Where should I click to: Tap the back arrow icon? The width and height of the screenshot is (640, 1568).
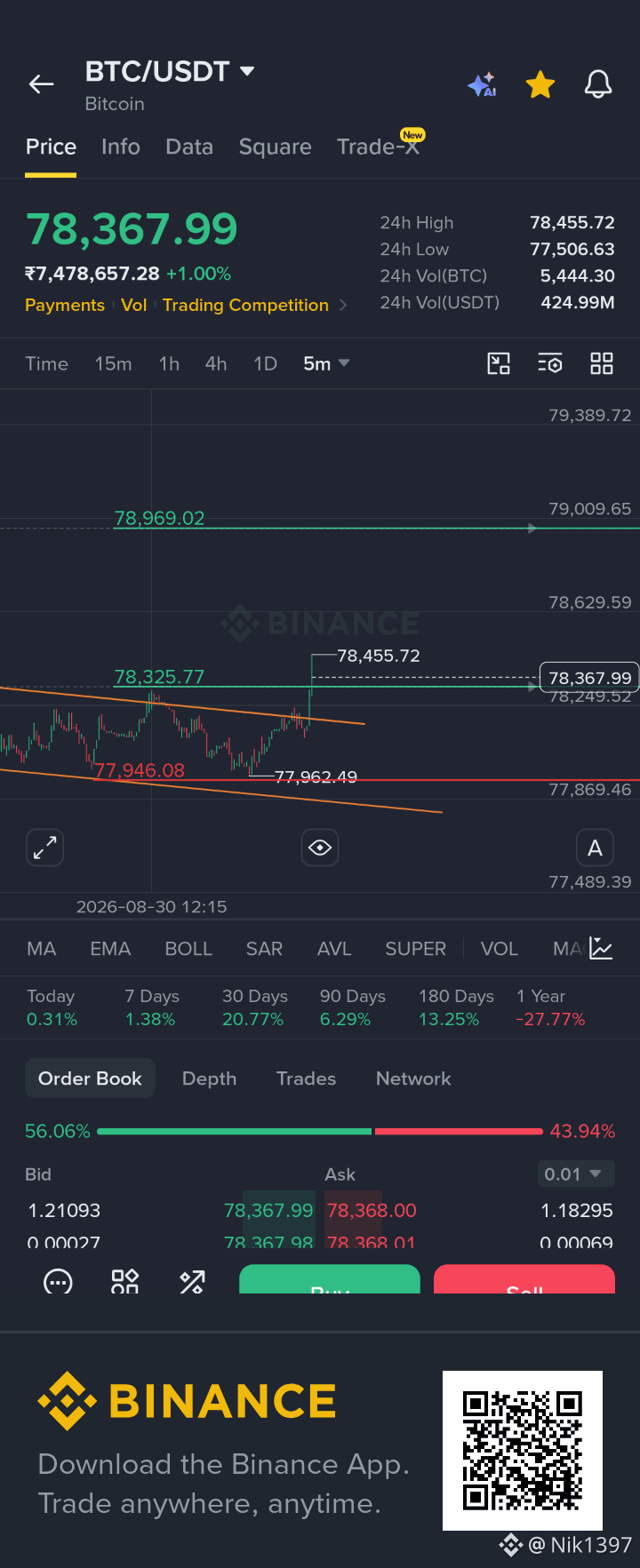click(x=42, y=84)
